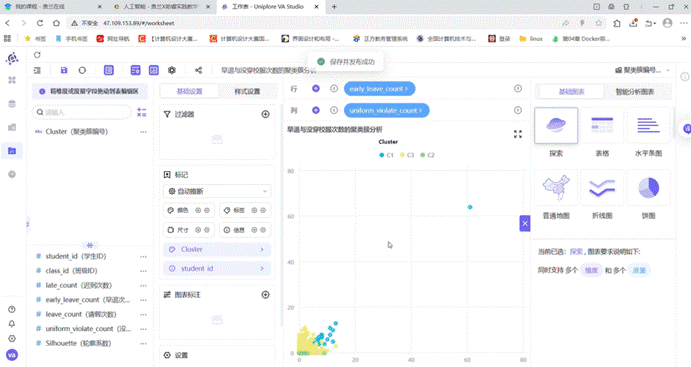This screenshot has height=367, width=691.
Task: Open the dataset dropdown at top right
Action: (x=642, y=70)
